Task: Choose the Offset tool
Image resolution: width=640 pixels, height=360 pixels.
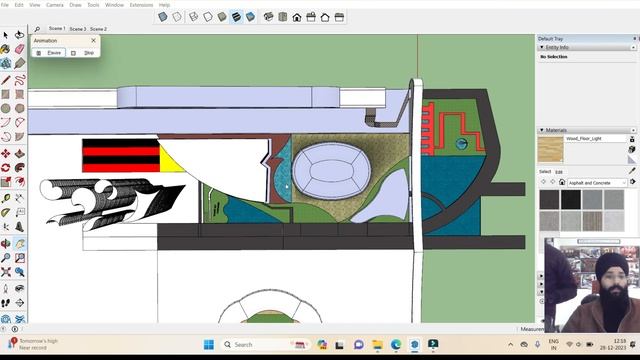Action: (x=20, y=182)
